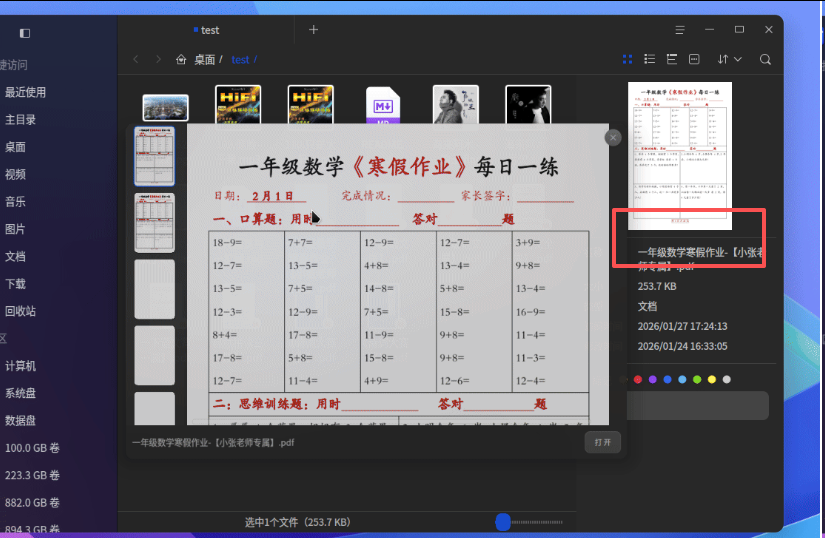Open 桌面 in sidebar

pos(15,147)
